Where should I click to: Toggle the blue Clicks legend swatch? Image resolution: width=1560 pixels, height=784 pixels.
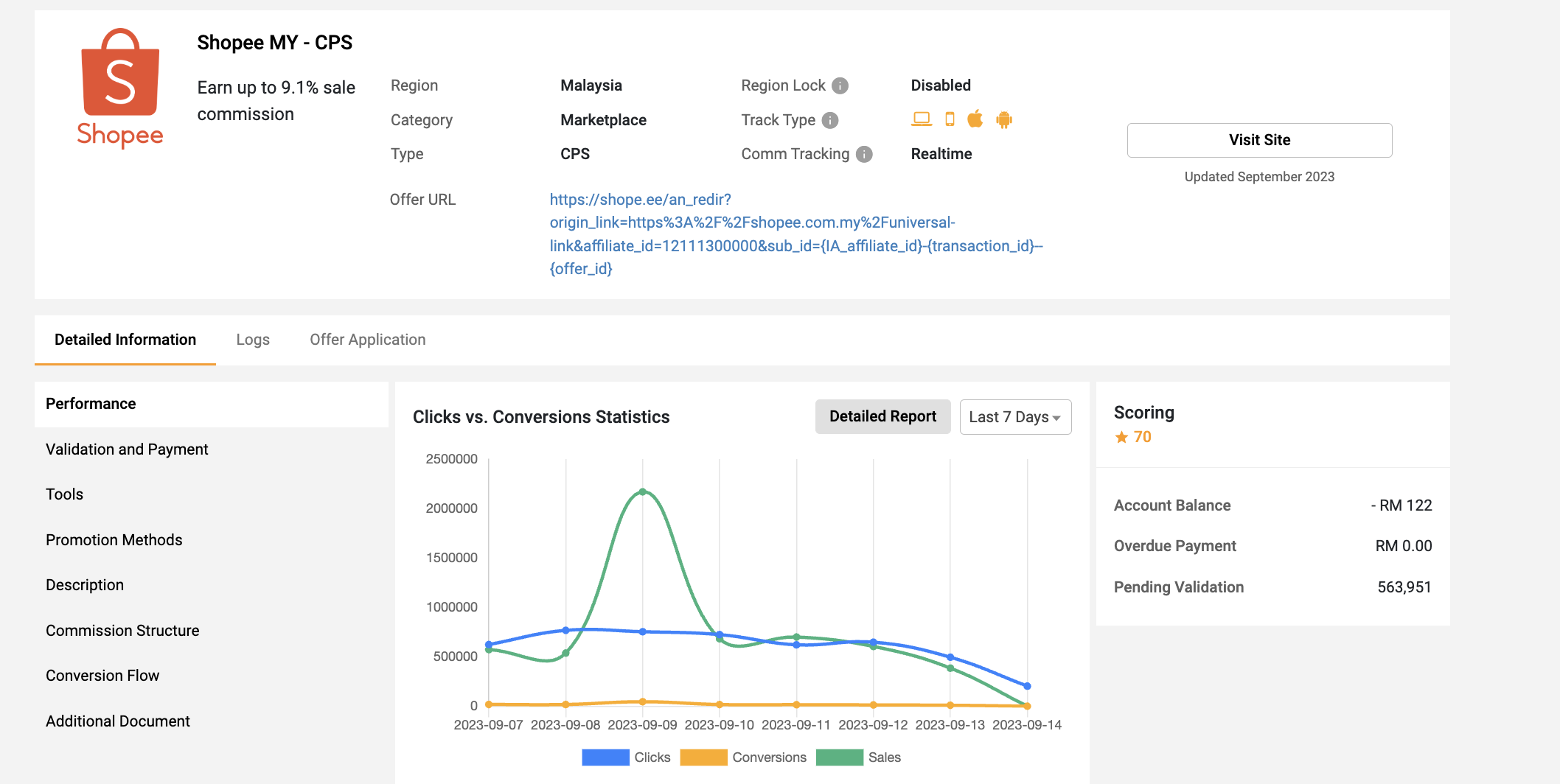pyautogui.click(x=605, y=757)
